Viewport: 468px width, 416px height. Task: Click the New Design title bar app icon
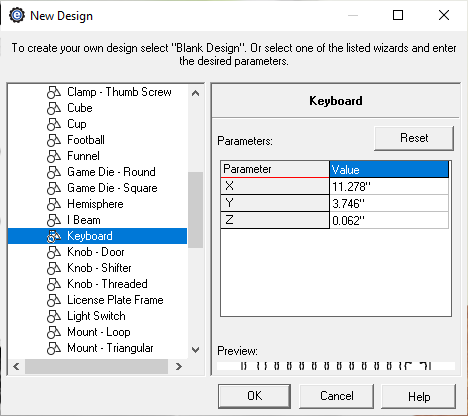point(17,15)
